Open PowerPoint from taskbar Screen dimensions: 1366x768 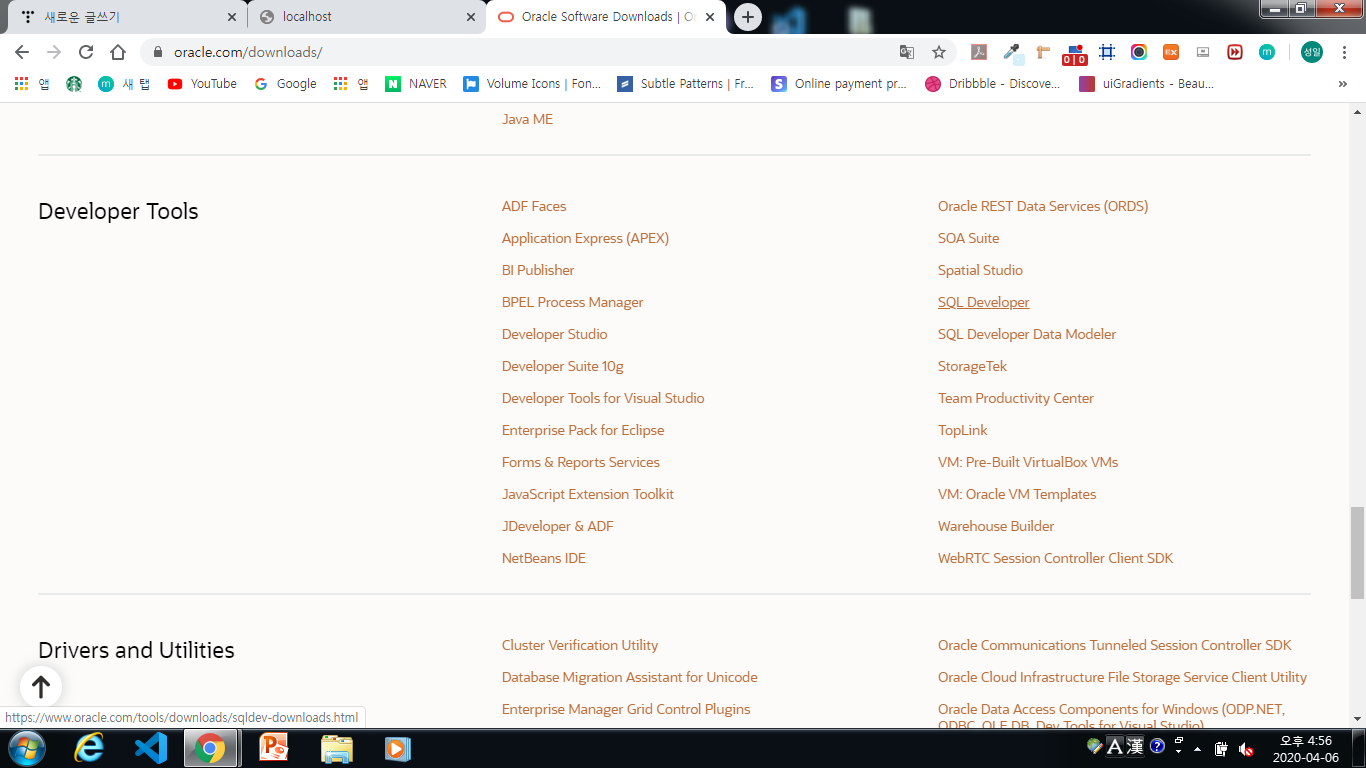[273, 748]
